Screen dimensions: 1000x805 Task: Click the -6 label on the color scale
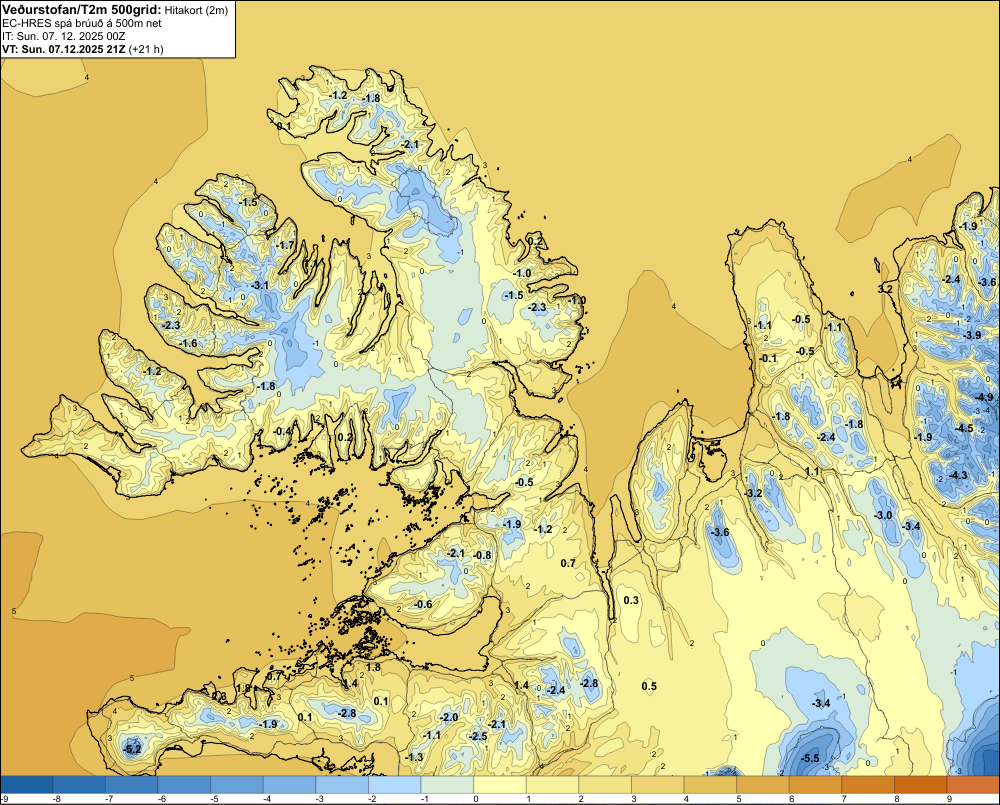click(x=161, y=799)
